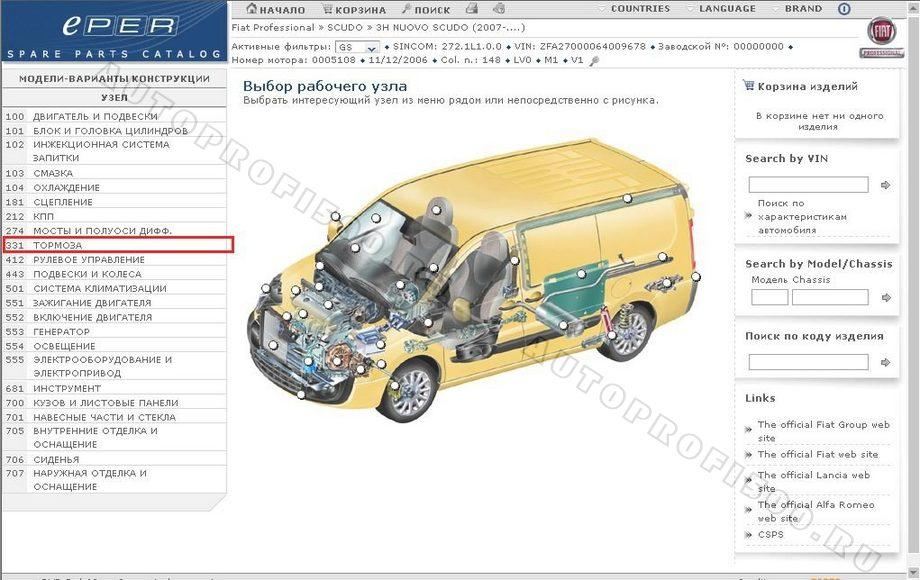Image resolution: width=920 pixels, height=580 pixels.
Task: Open the GS active filters dropdown
Action: tap(356, 47)
